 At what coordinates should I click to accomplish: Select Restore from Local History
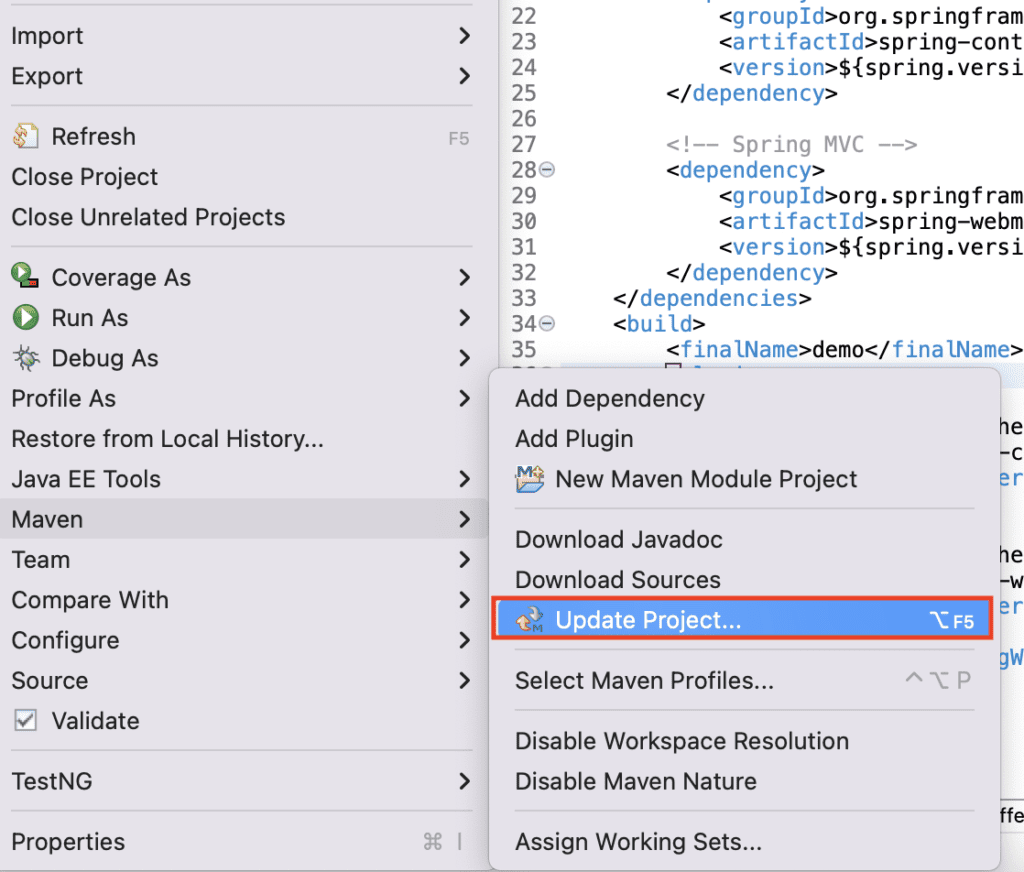click(x=242, y=439)
